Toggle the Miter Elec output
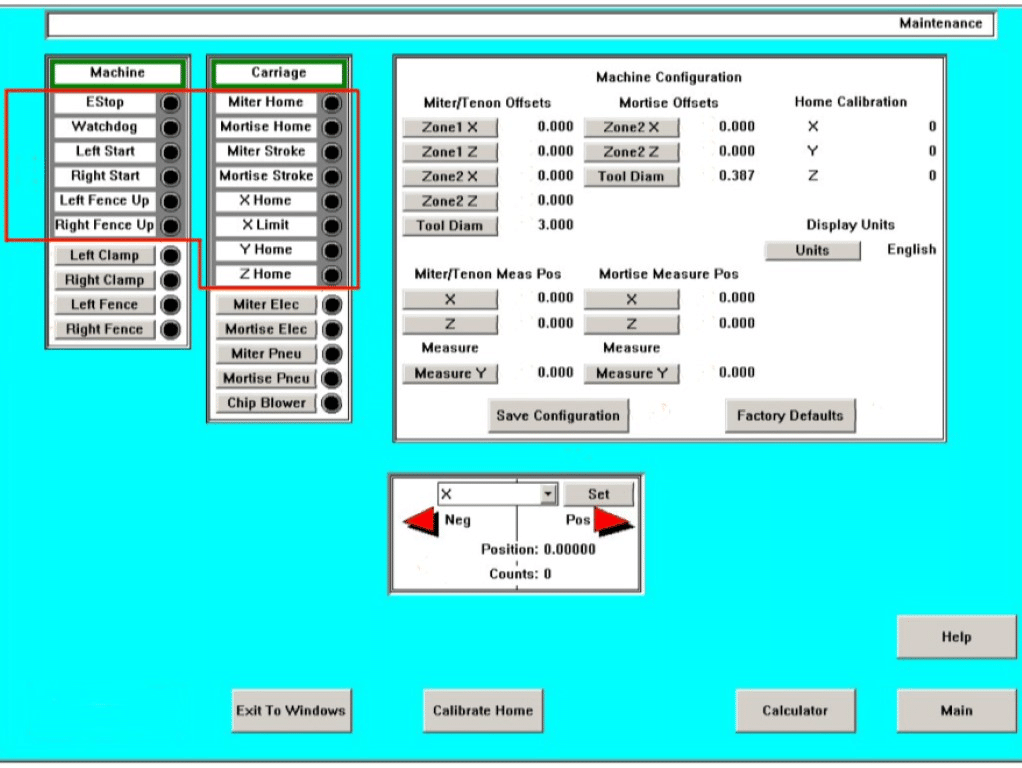This screenshot has height=768, width=1022. pos(265,304)
